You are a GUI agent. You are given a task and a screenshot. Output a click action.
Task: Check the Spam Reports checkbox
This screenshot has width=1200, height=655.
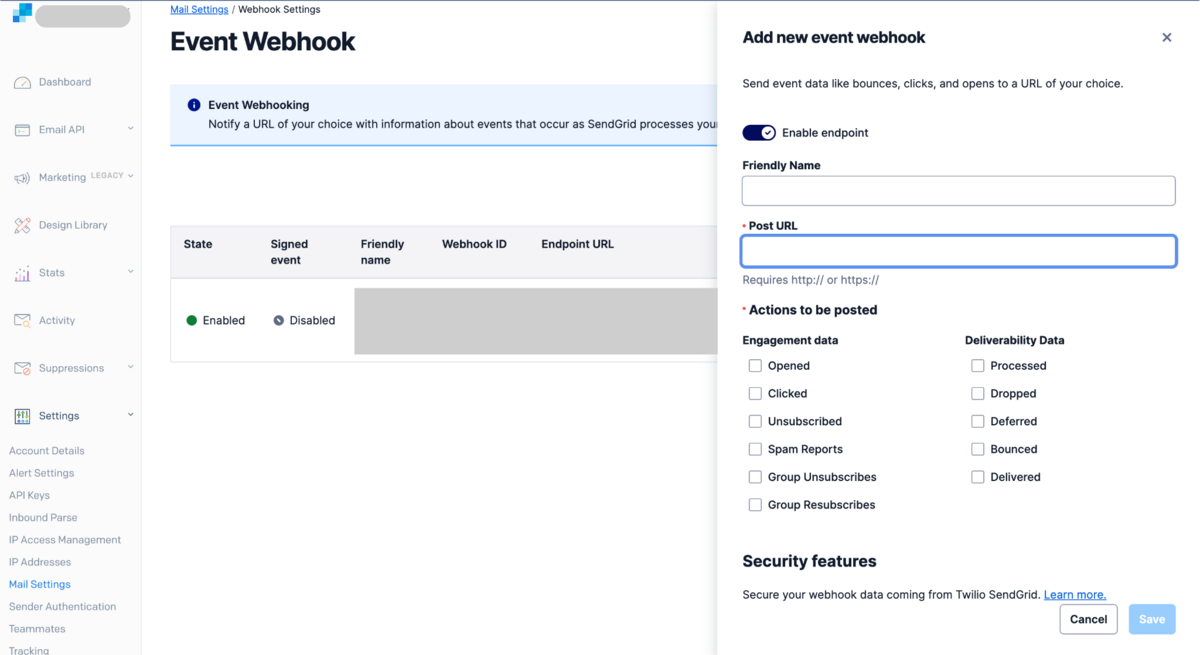(755, 449)
